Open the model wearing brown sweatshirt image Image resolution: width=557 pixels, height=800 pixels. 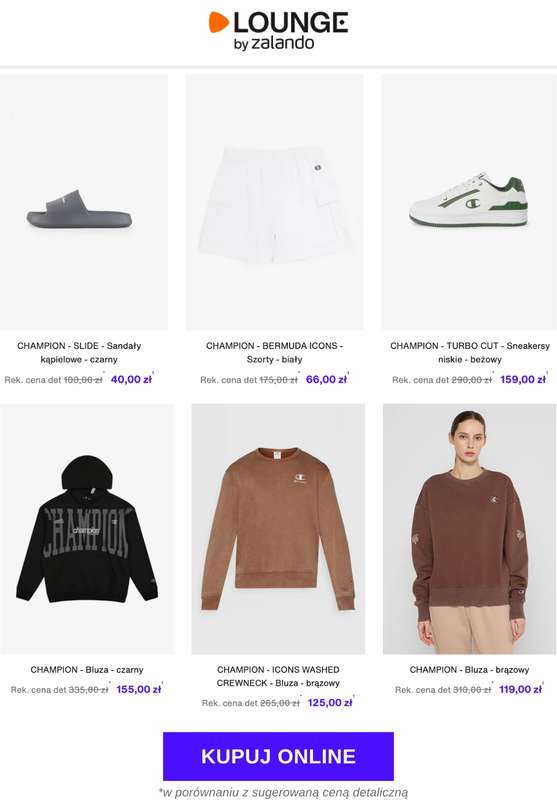pos(469,529)
